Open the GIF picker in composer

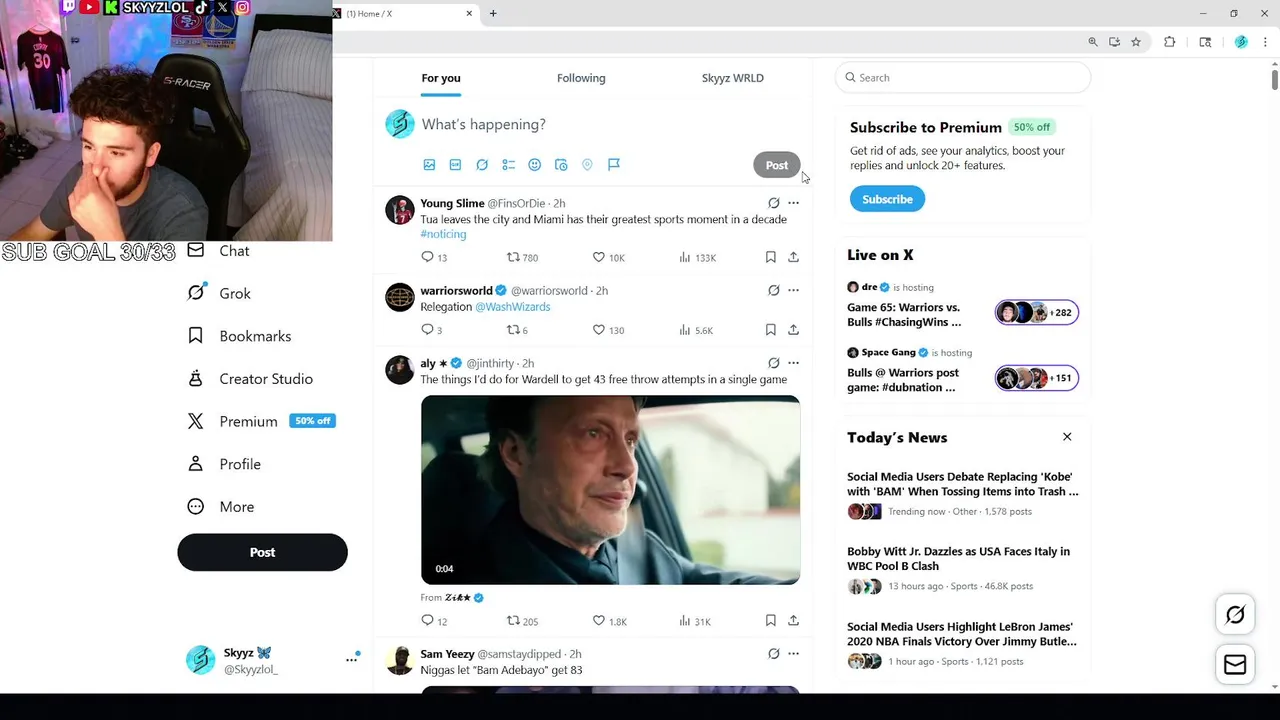455,165
